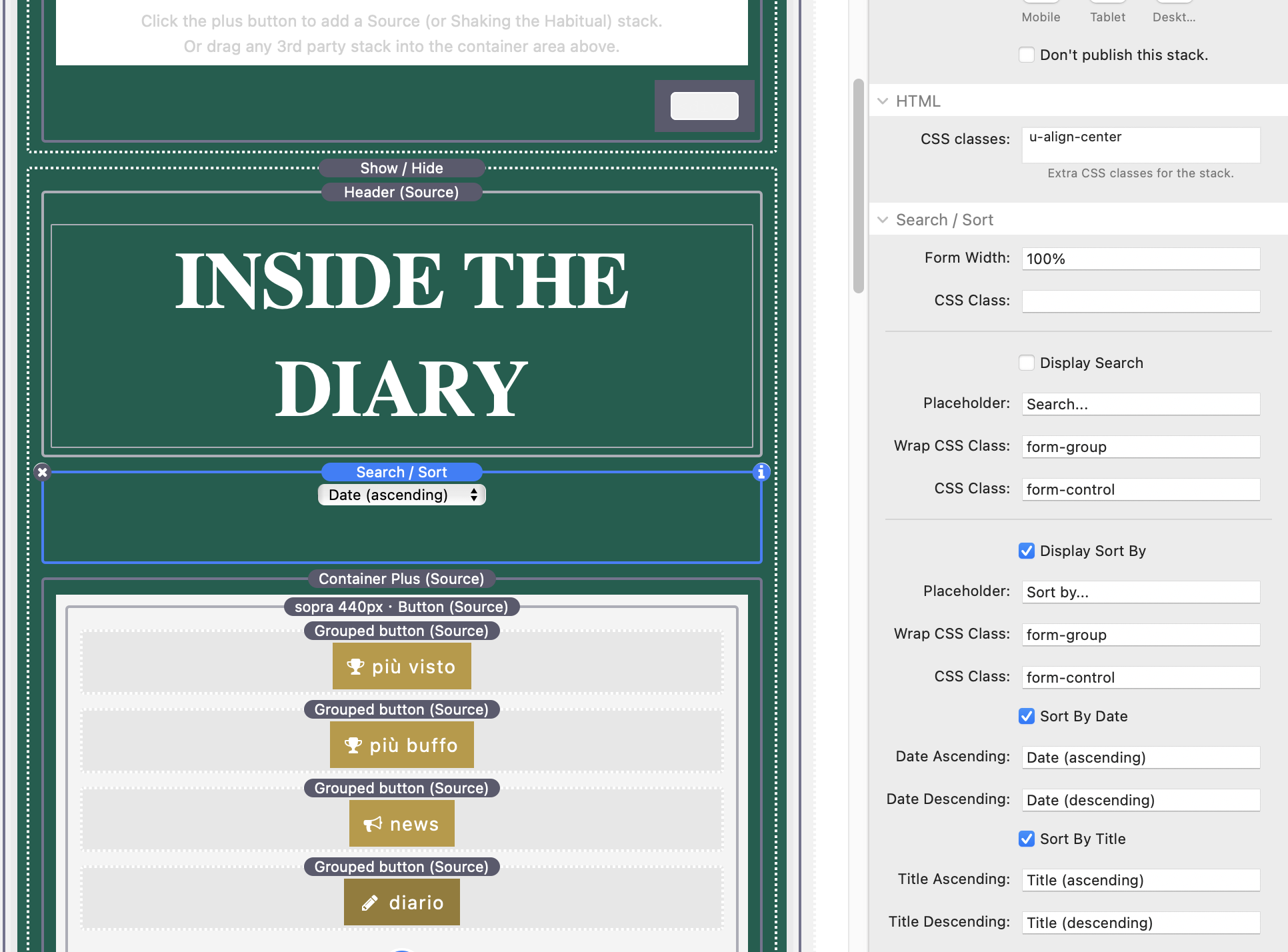The width and height of the screenshot is (1288, 952).
Task: Disable the Sort By Date option
Action: point(1027,716)
